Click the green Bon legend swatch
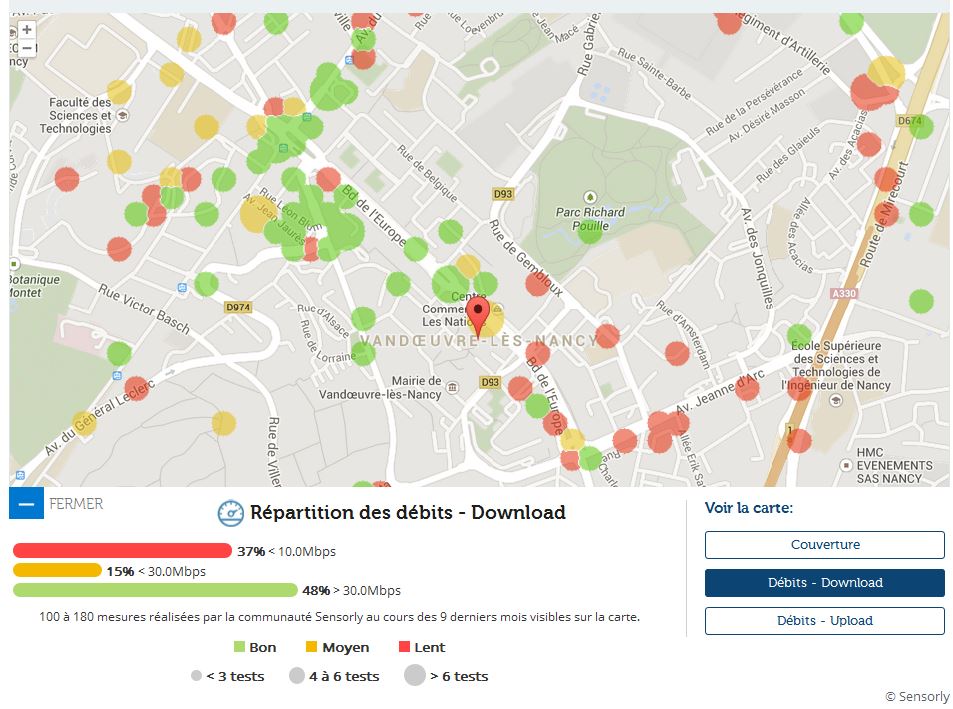The width and height of the screenshot is (953, 709). point(239,648)
